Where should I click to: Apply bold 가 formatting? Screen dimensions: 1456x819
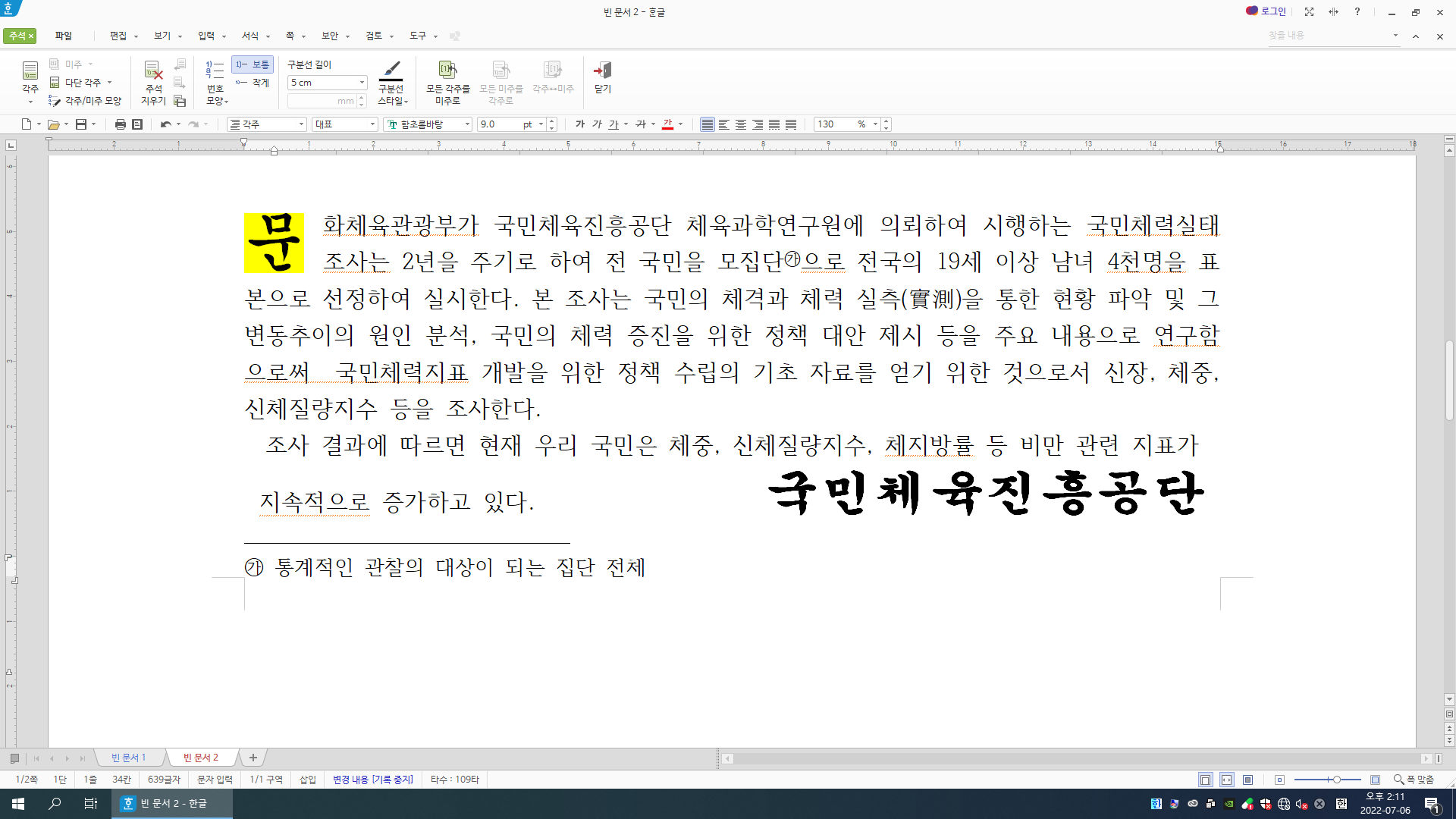point(580,124)
